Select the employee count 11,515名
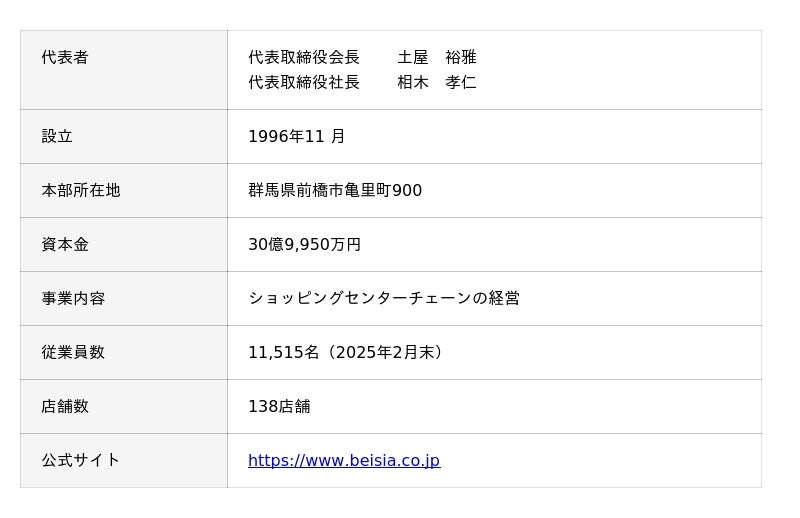 click(283, 352)
